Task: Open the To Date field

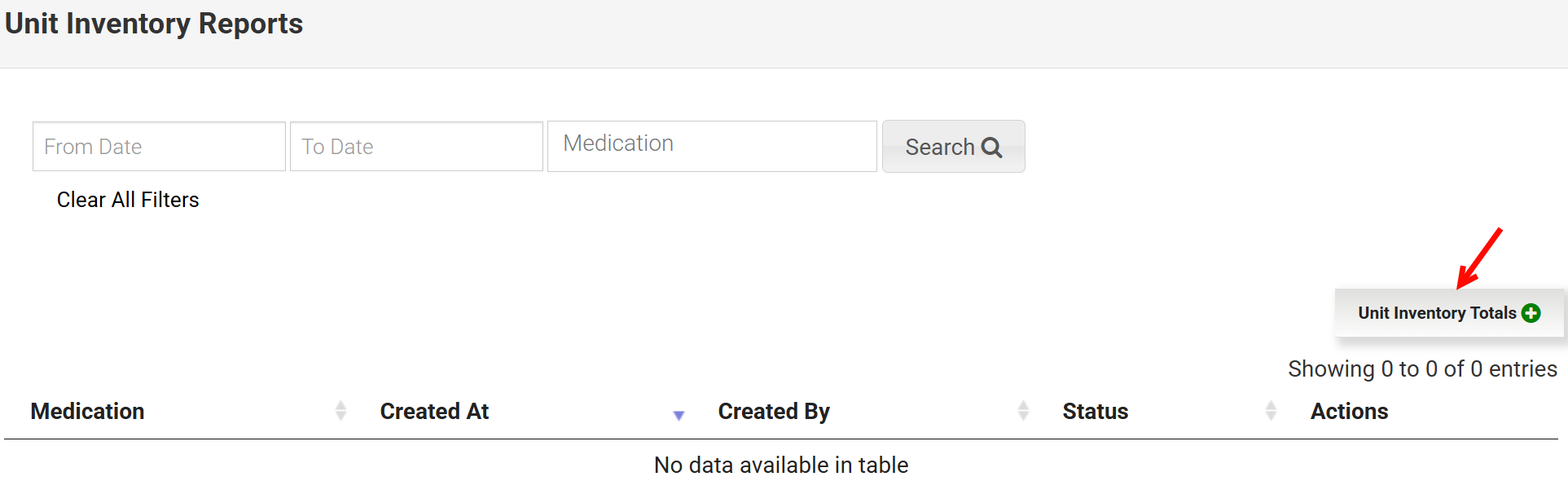Action: pos(416,147)
